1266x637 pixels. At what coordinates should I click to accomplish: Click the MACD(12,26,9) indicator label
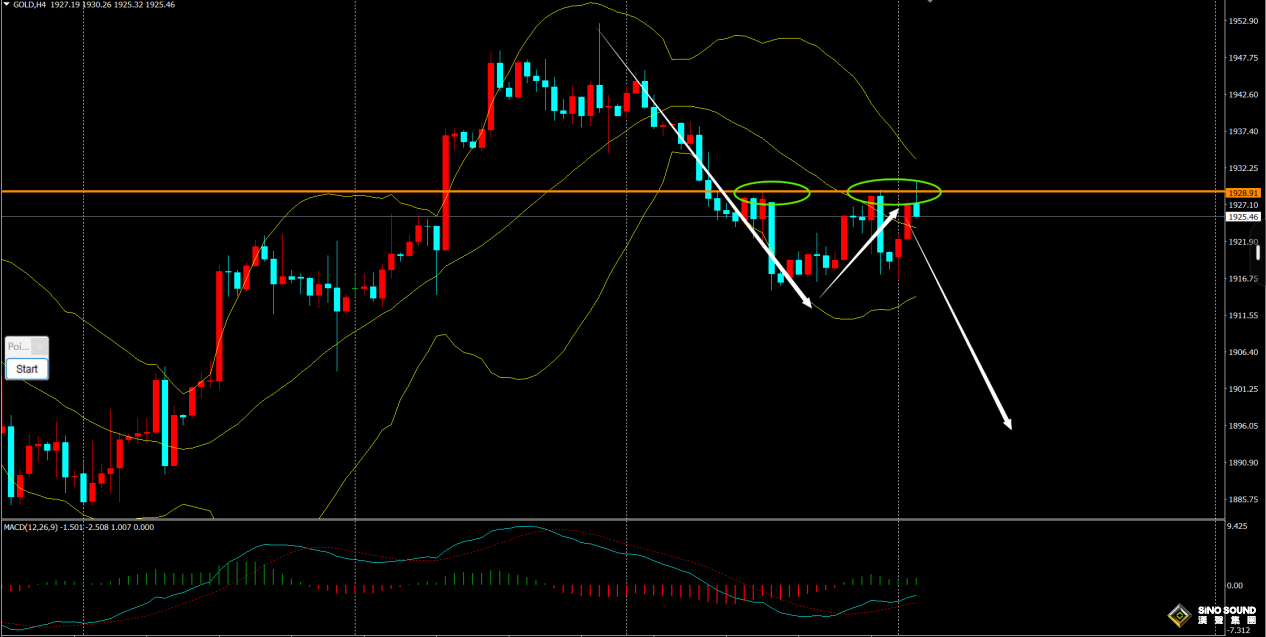pyautogui.click(x=40, y=527)
